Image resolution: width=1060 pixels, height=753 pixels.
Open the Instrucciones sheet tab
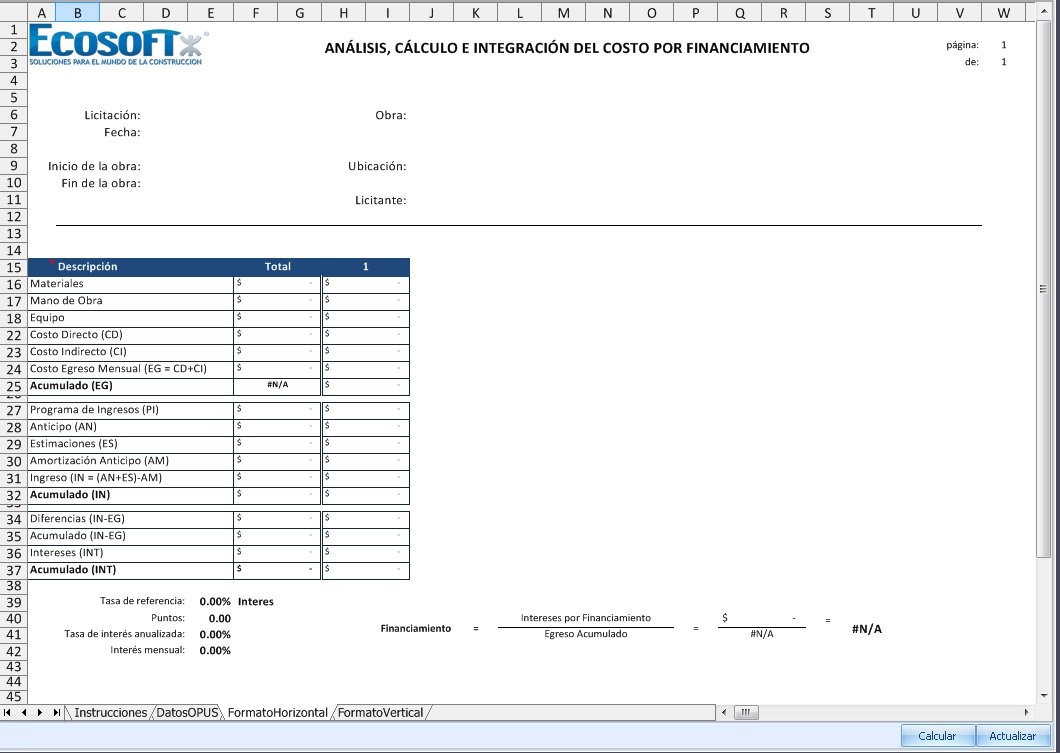(x=110, y=712)
